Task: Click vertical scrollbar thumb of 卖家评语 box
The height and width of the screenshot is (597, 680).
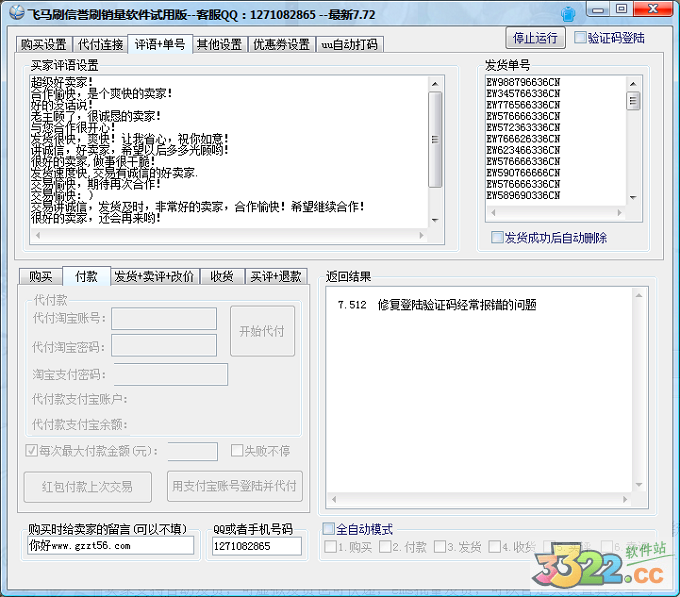Action: coord(435,140)
